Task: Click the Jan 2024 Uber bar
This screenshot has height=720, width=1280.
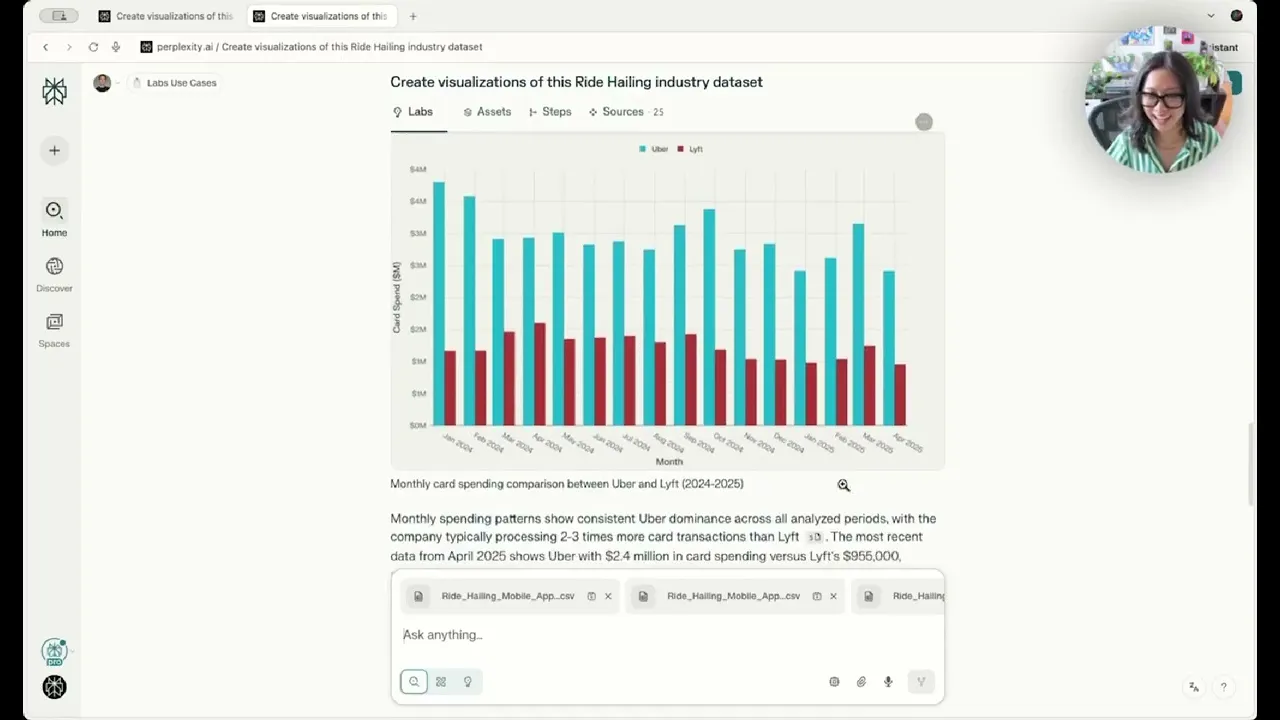Action: point(439,303)
